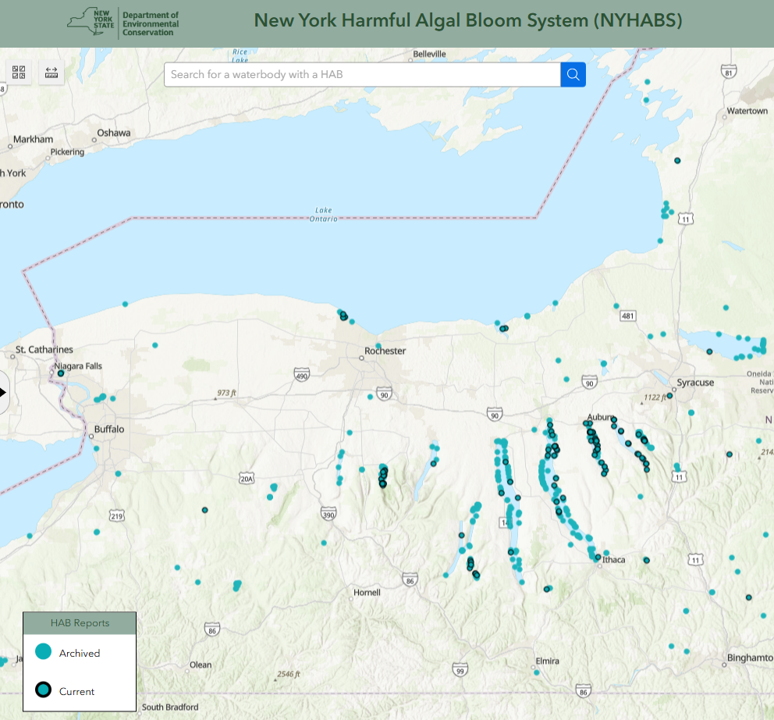This screenshot has width=774, height=720.
Task: Click the Archived teal circle legend symbol
Action: (43, 652)
